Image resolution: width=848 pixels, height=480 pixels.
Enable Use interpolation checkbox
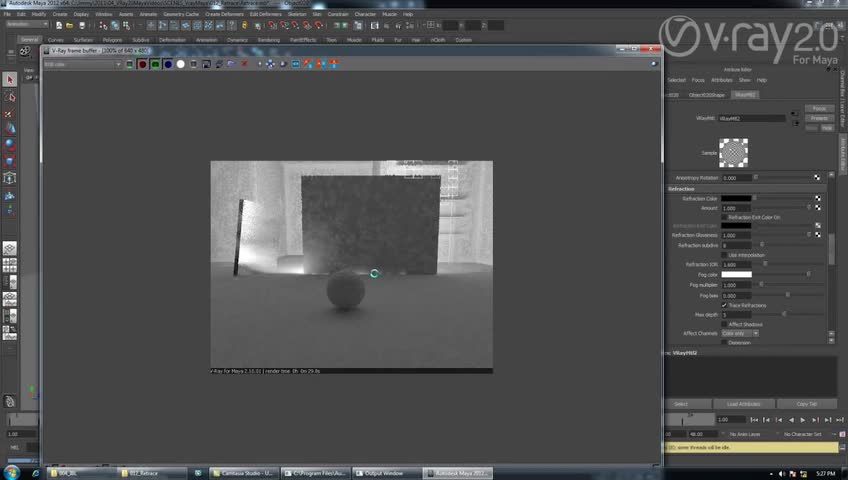(x=724, y=255)
